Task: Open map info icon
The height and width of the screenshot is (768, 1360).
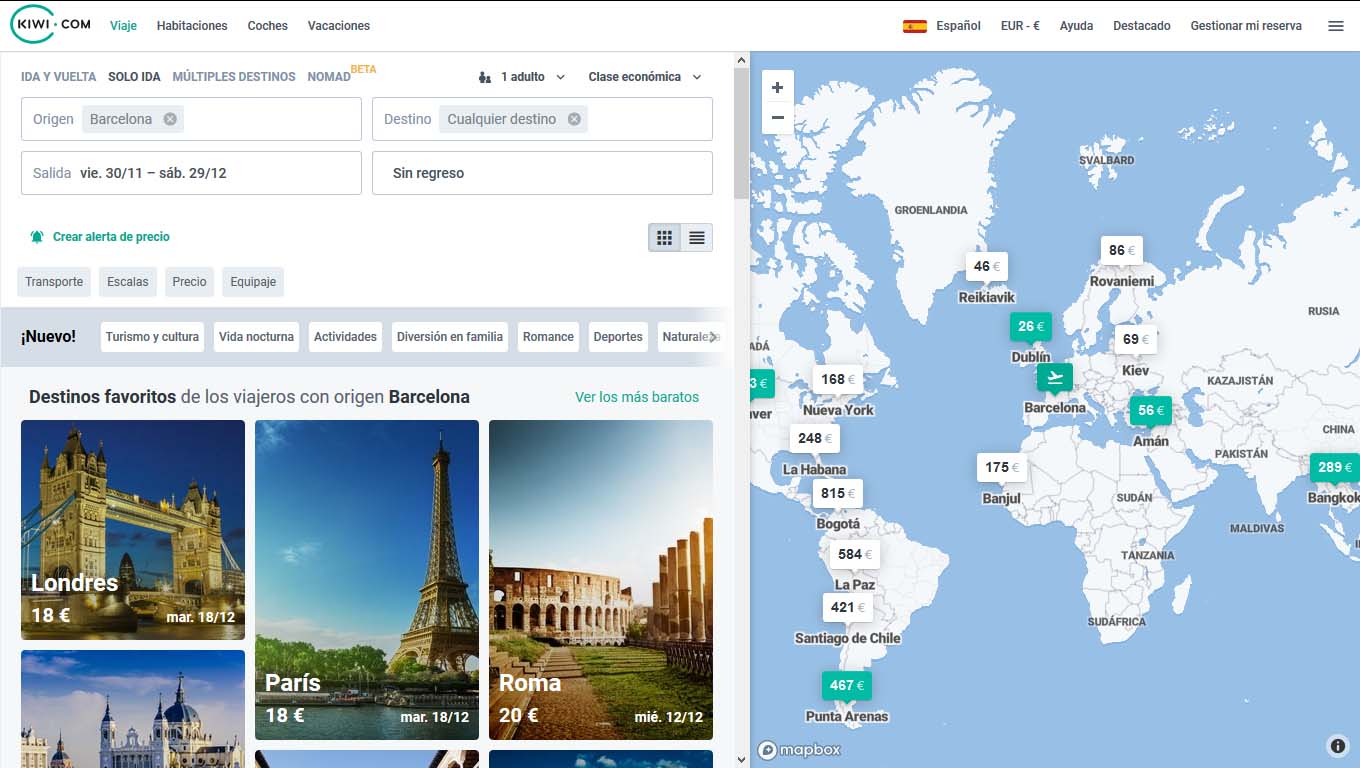Action: pos(1337,745)
